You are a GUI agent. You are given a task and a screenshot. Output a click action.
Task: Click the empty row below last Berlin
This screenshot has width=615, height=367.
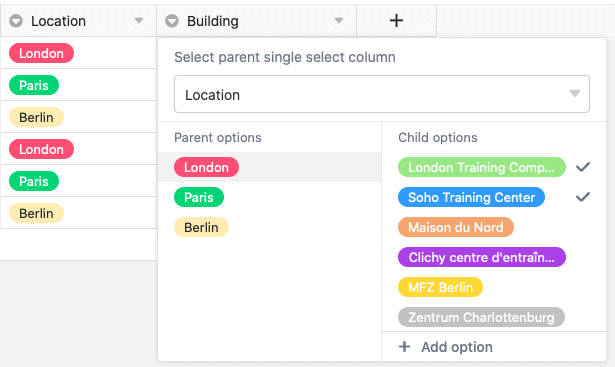coord(78,244)
